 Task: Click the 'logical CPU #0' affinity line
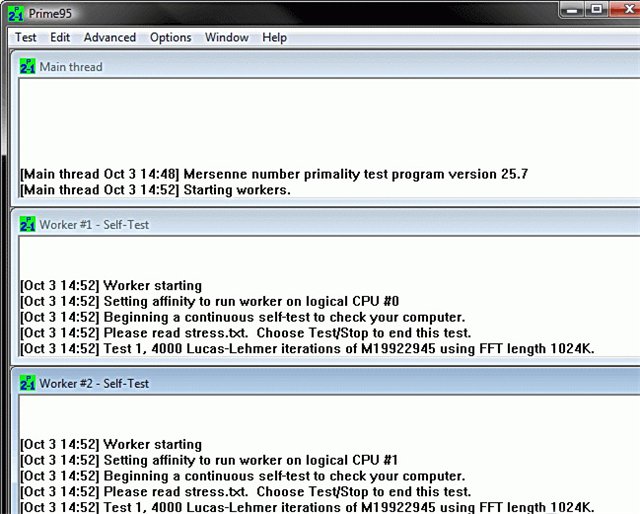[209, 301]
